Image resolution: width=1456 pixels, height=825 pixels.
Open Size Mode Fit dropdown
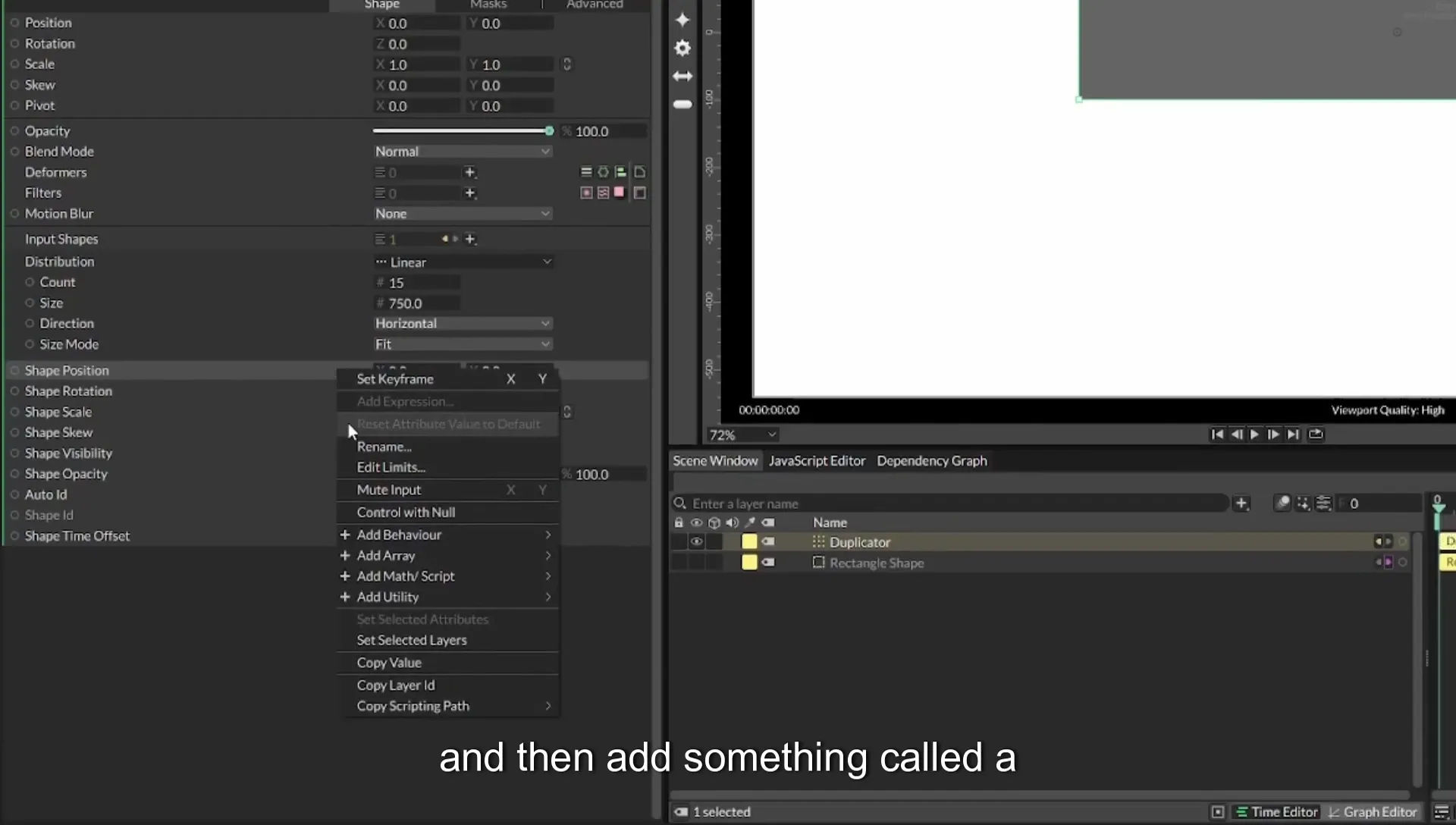click(x=463, y=344)
